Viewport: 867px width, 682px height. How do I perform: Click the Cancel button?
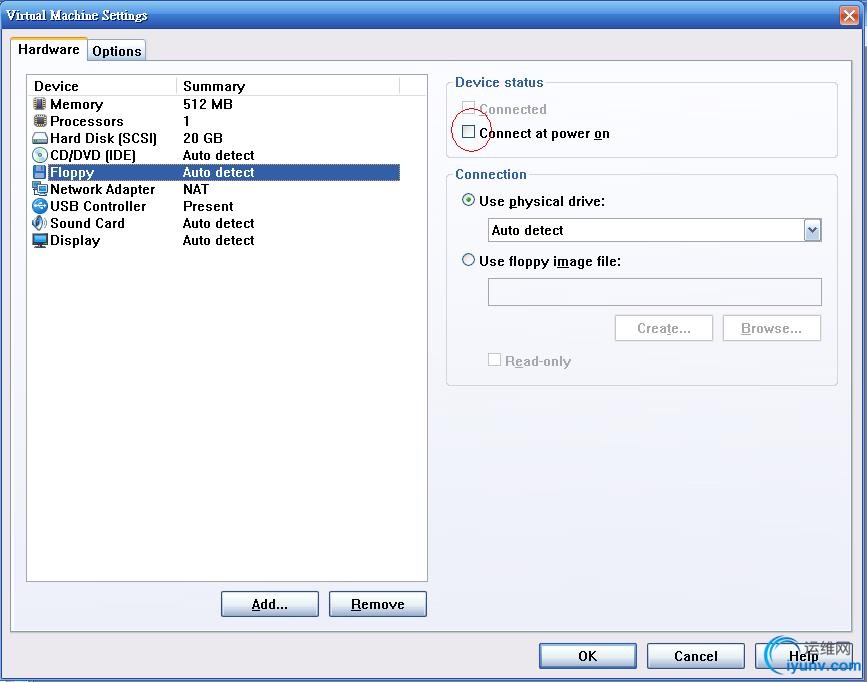[696, 656]
